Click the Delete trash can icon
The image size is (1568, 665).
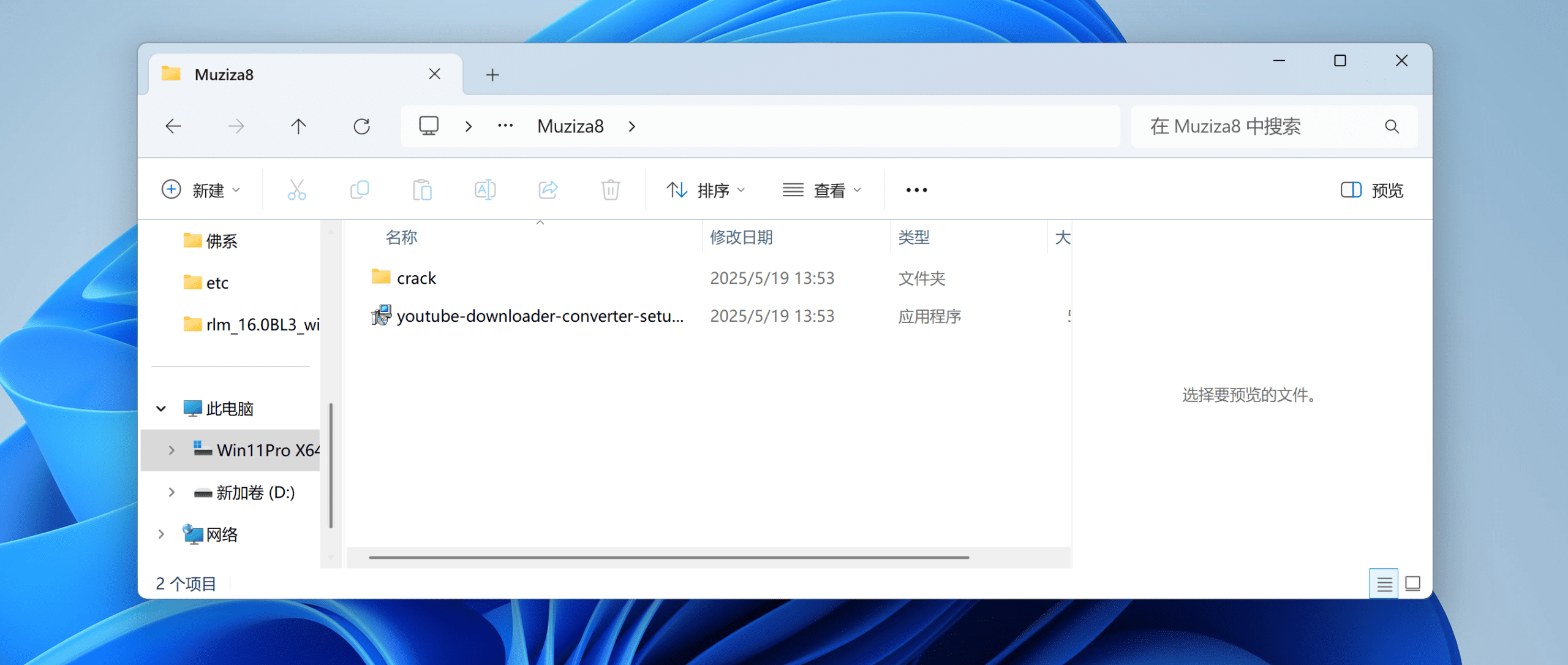coord(611,190)
